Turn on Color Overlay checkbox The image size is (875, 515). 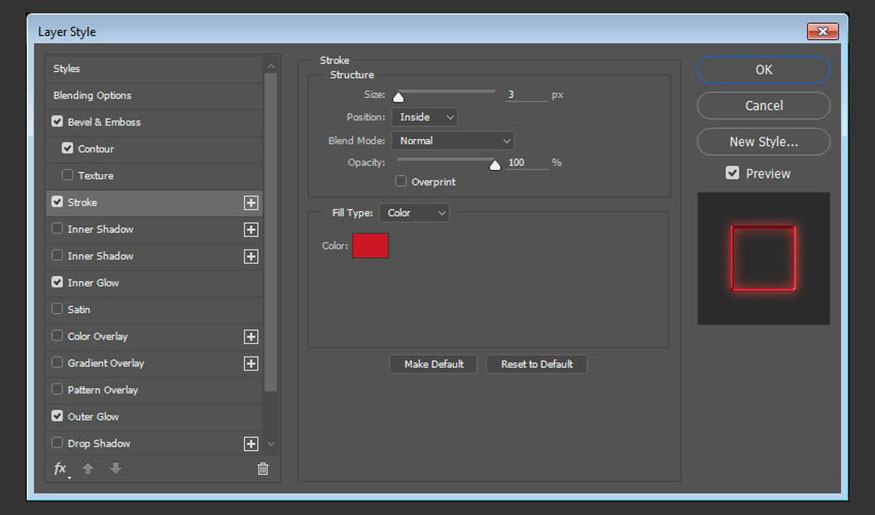57,335
